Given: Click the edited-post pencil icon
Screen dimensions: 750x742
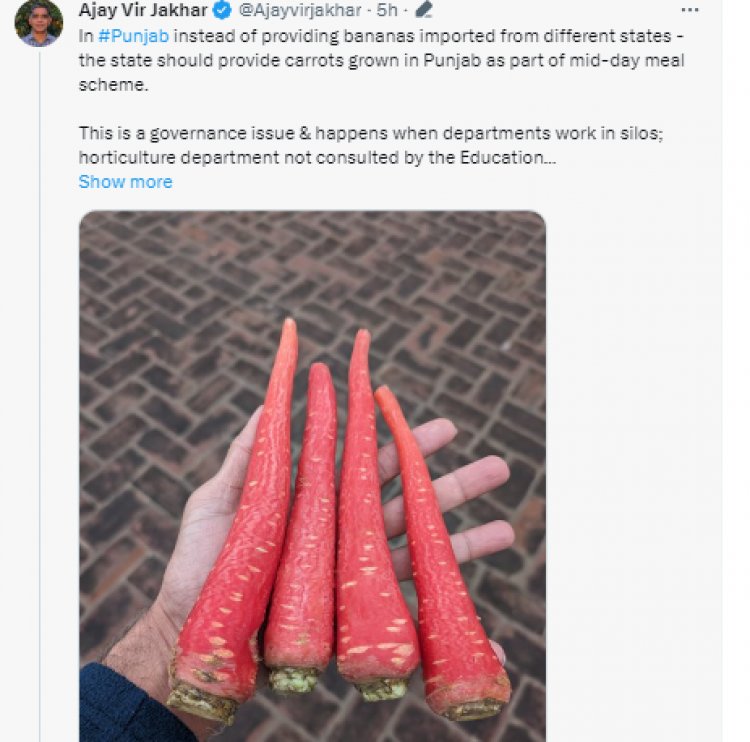Looking at the screenshot, I should 424,10.
